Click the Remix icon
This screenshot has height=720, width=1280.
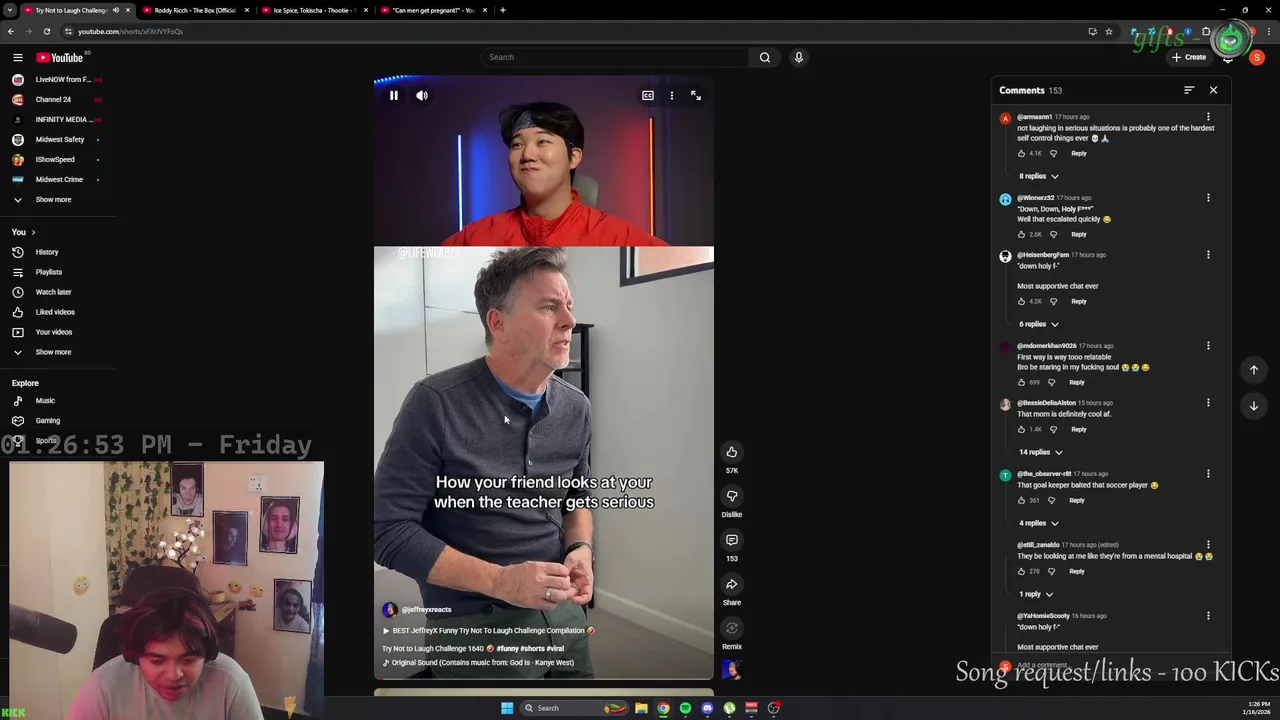732,628
